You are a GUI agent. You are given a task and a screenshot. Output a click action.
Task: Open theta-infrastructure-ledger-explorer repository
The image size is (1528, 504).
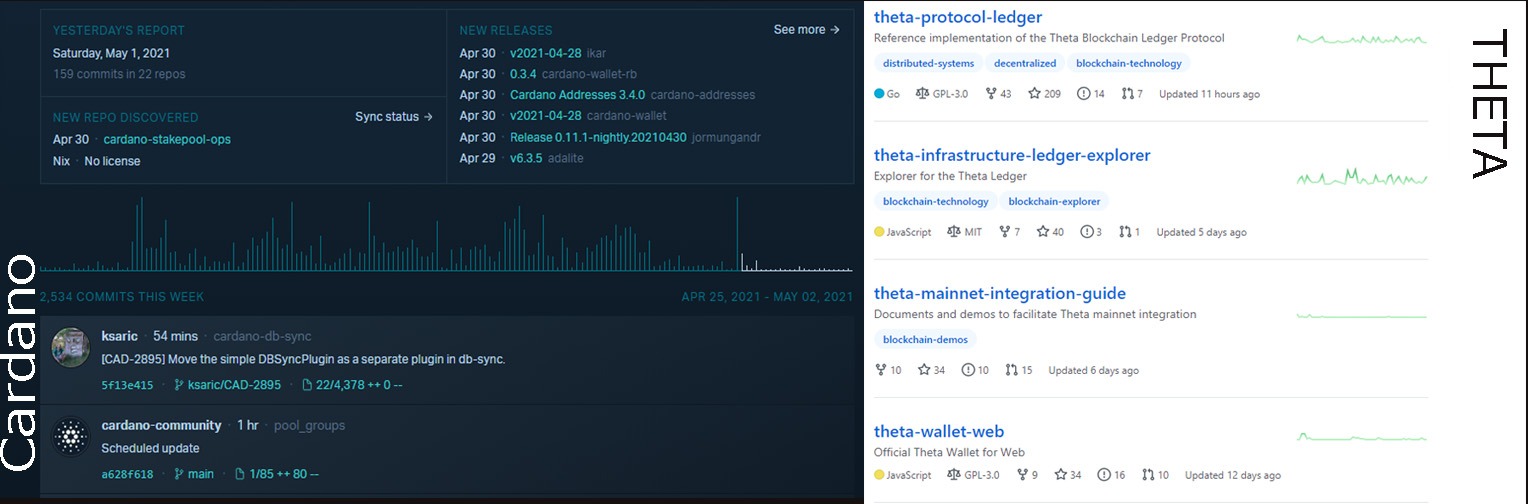click(1012, 155)
